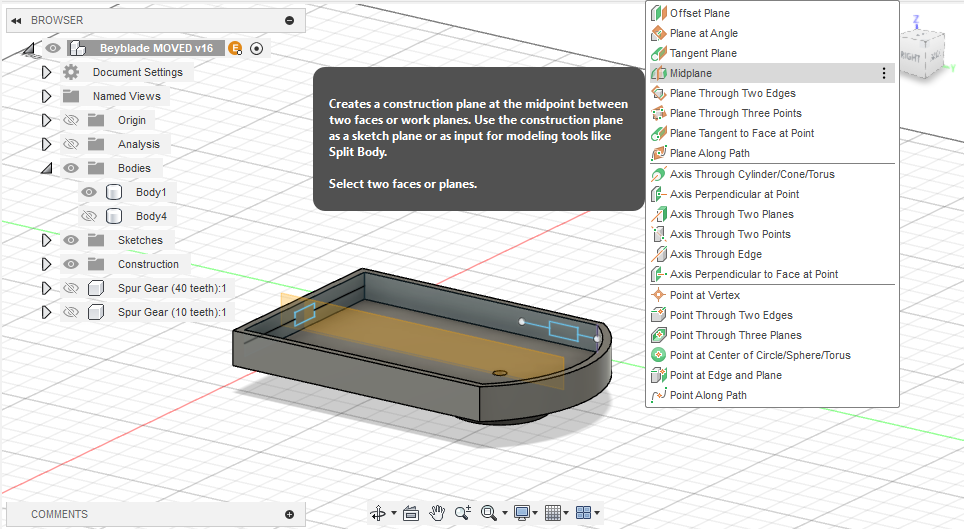
Task: Show the hidden Analysis folder
Action: tap(71, 144)
